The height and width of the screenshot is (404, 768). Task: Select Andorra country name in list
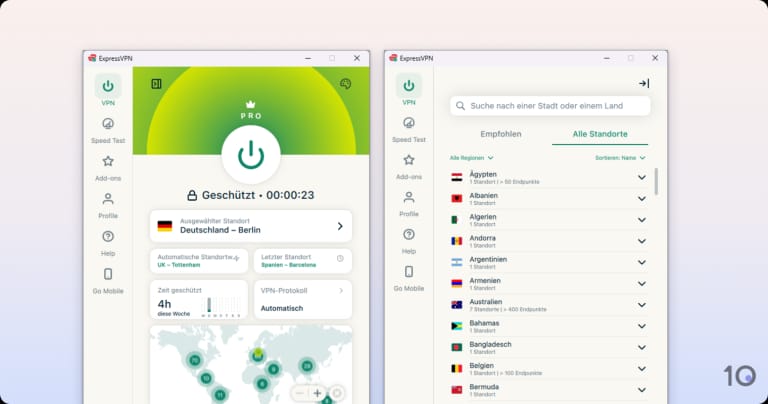[482, 238]
